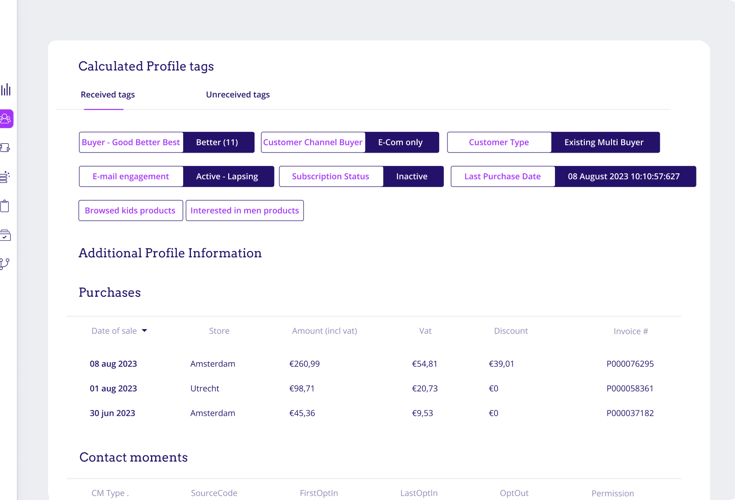
Task: Click the highlighted profiles people icon
Action: click(x=6, y=119)
